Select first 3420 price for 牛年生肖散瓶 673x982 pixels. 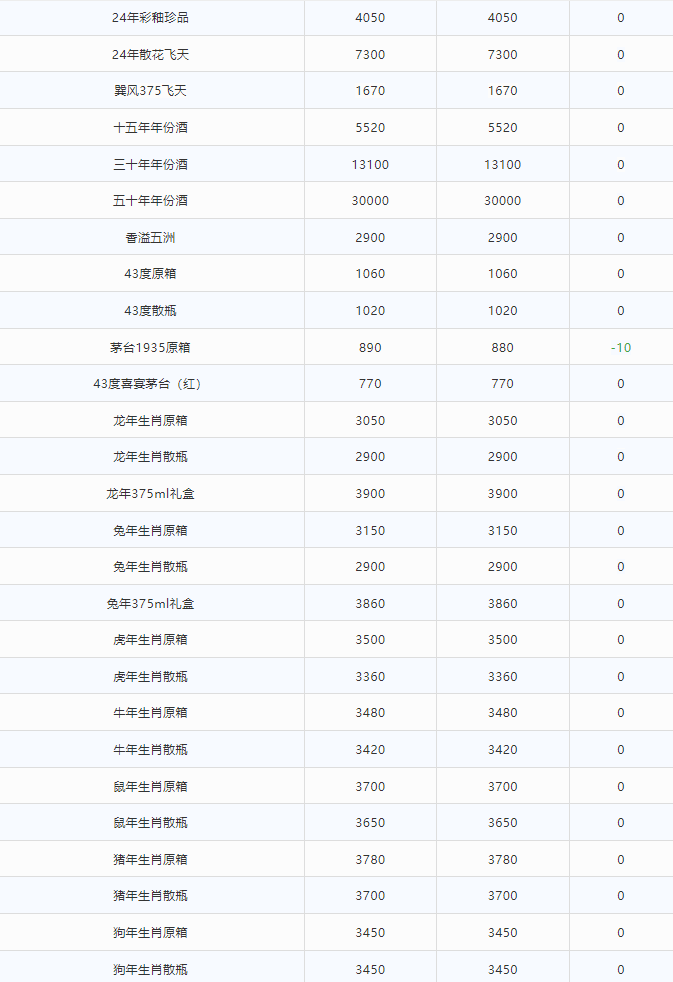tap(370, 750)
